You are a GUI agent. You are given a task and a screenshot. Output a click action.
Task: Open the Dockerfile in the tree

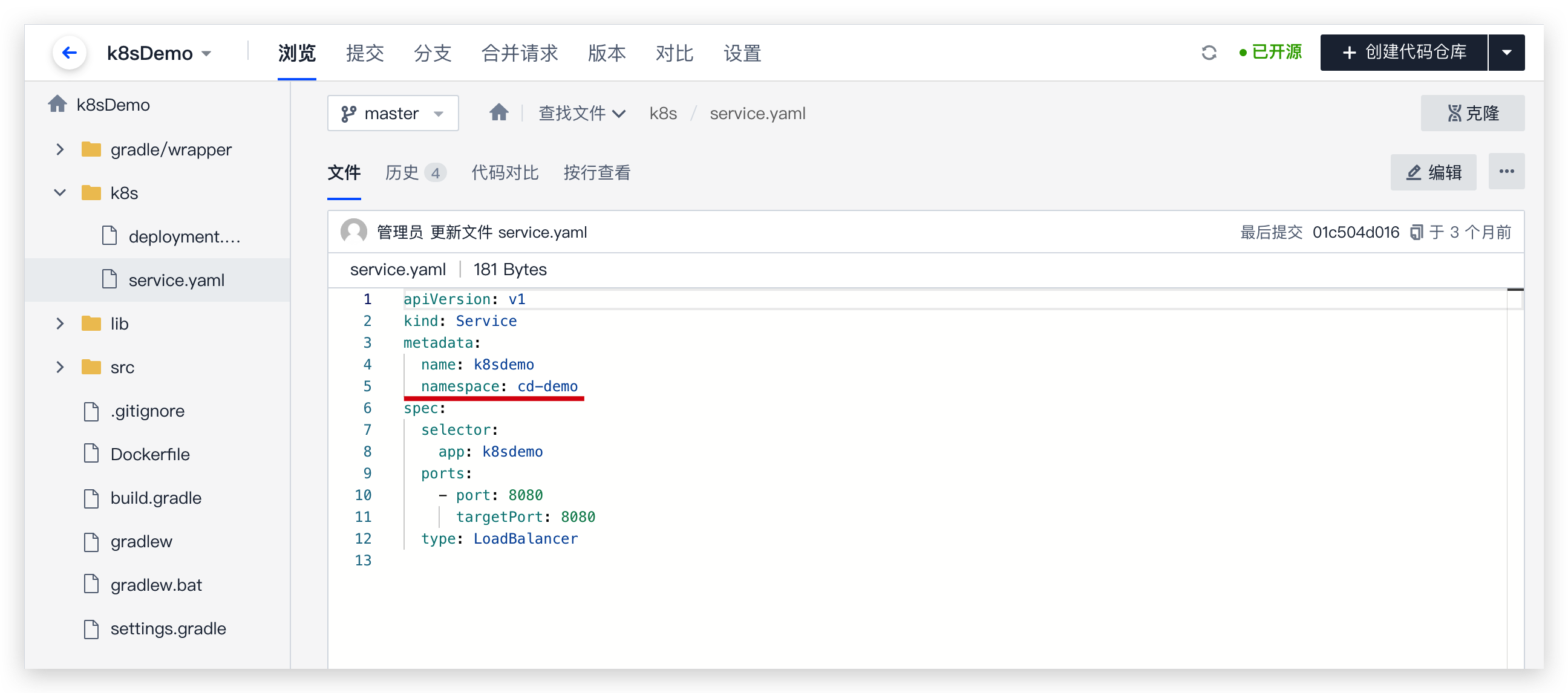[x=150, y=454]
